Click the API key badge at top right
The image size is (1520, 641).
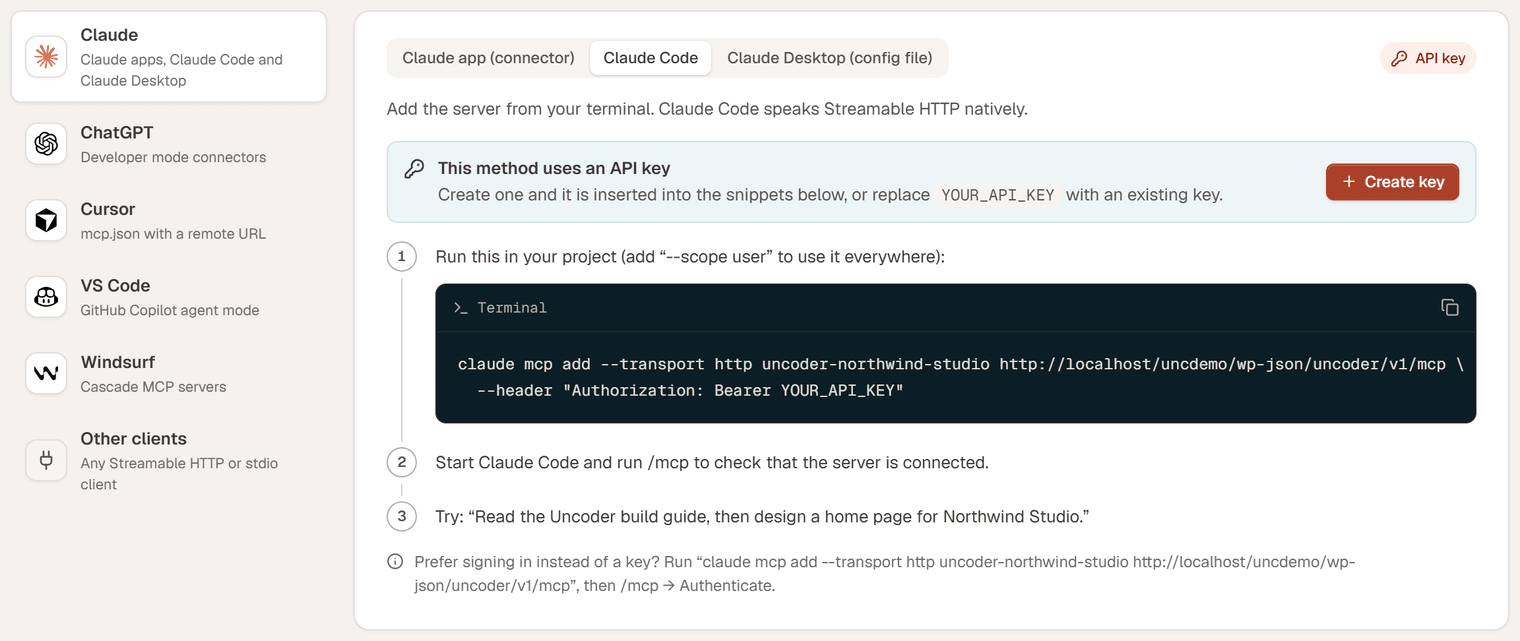(1428, 58)
